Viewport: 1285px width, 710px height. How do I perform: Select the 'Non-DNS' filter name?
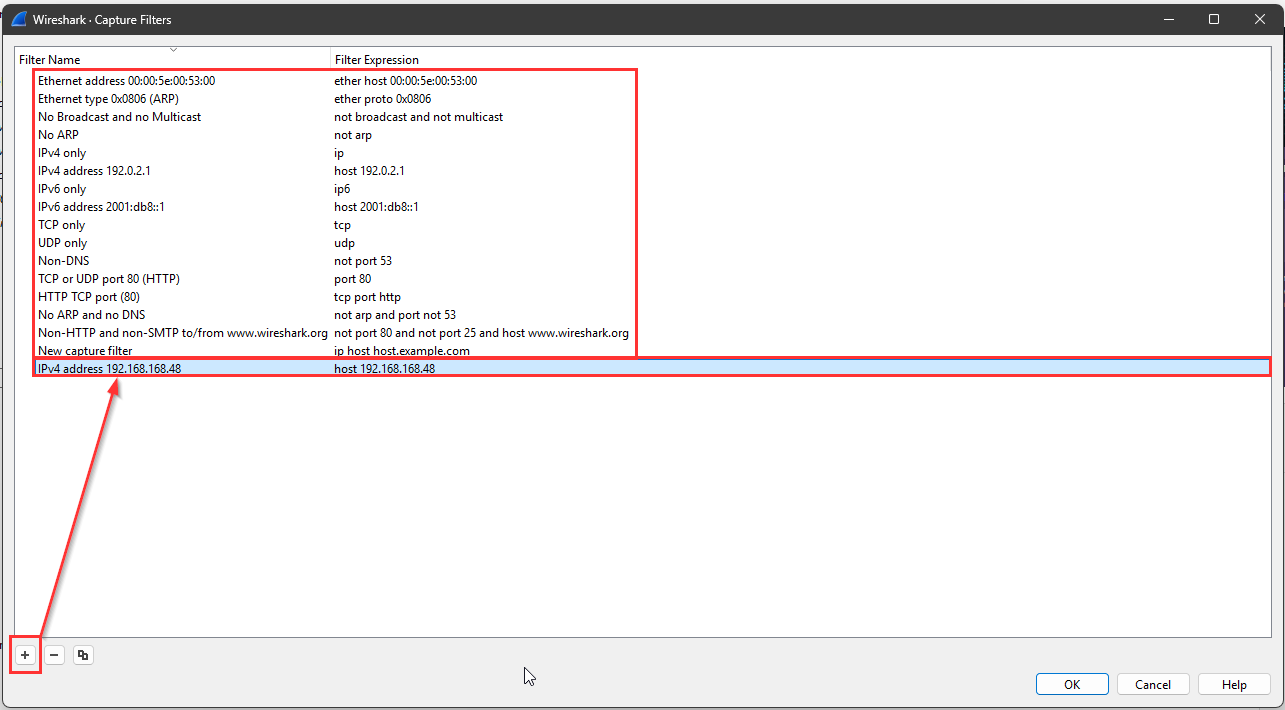click(63, 261)
